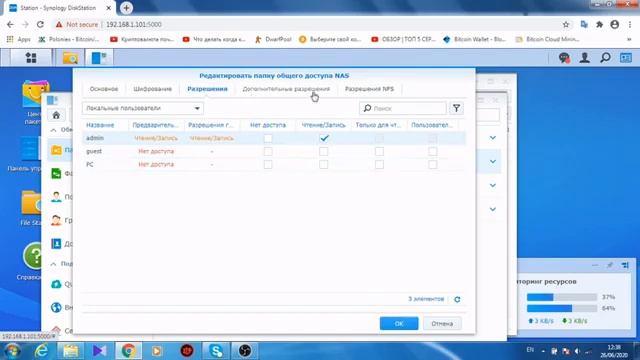The image size is (640, 360).
Task: Collapse the connectivity section in sidebar
Action: point(53,264)
